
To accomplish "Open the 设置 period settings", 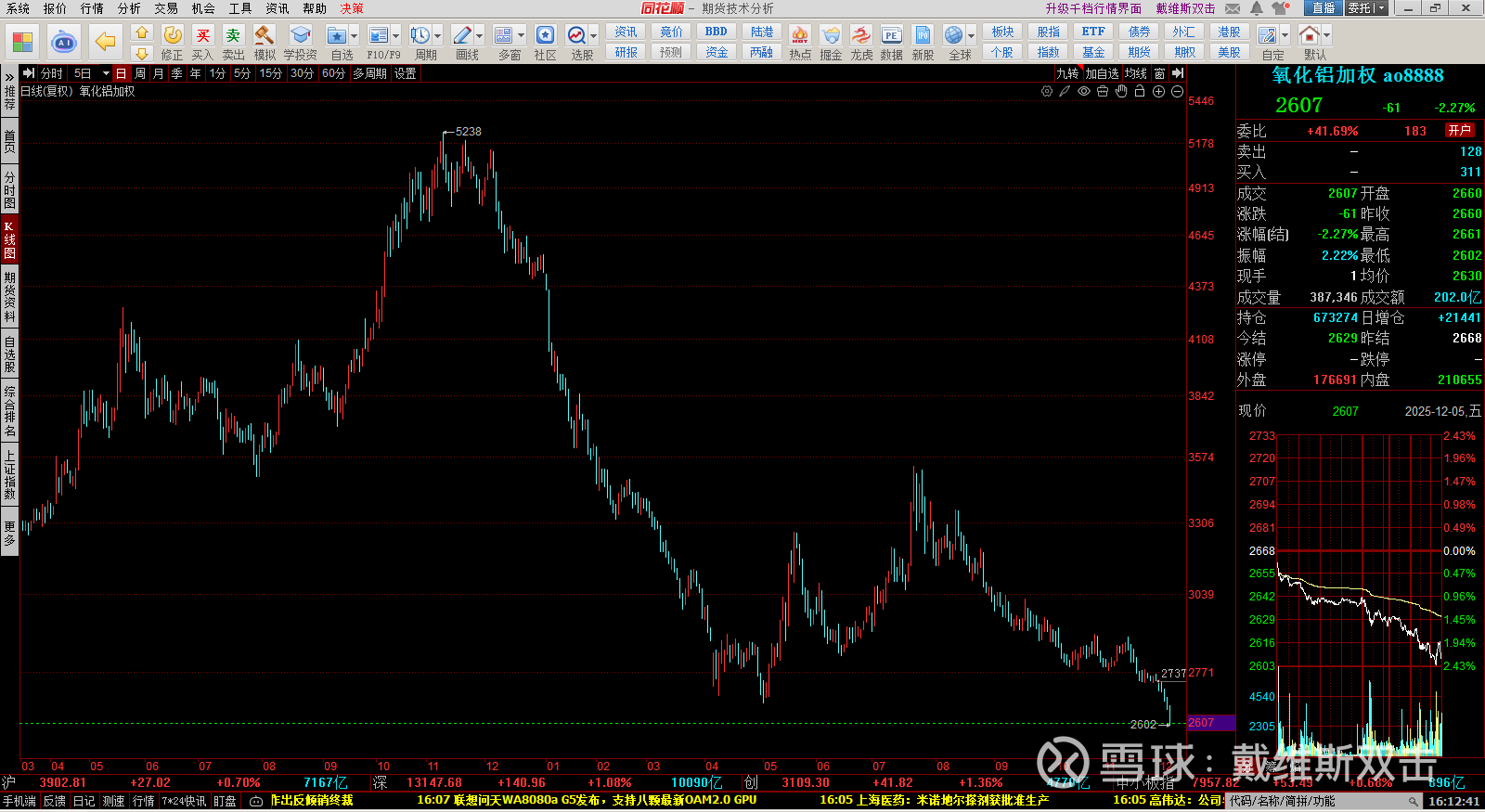I will [406, 73].
